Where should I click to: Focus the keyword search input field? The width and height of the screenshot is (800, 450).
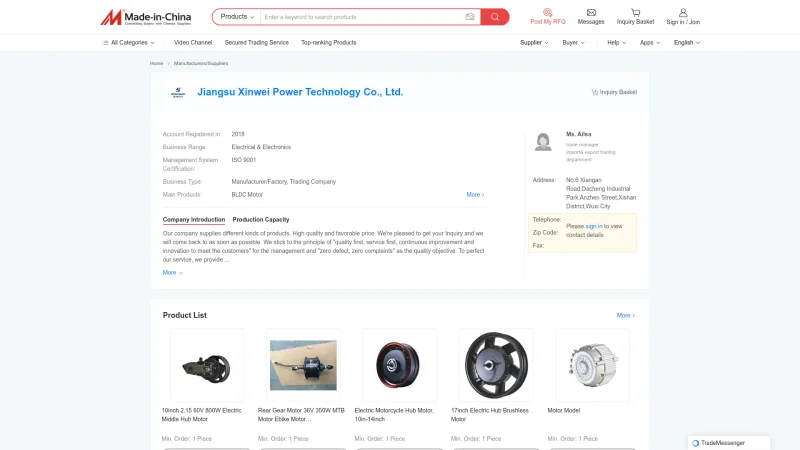(362, 17)
